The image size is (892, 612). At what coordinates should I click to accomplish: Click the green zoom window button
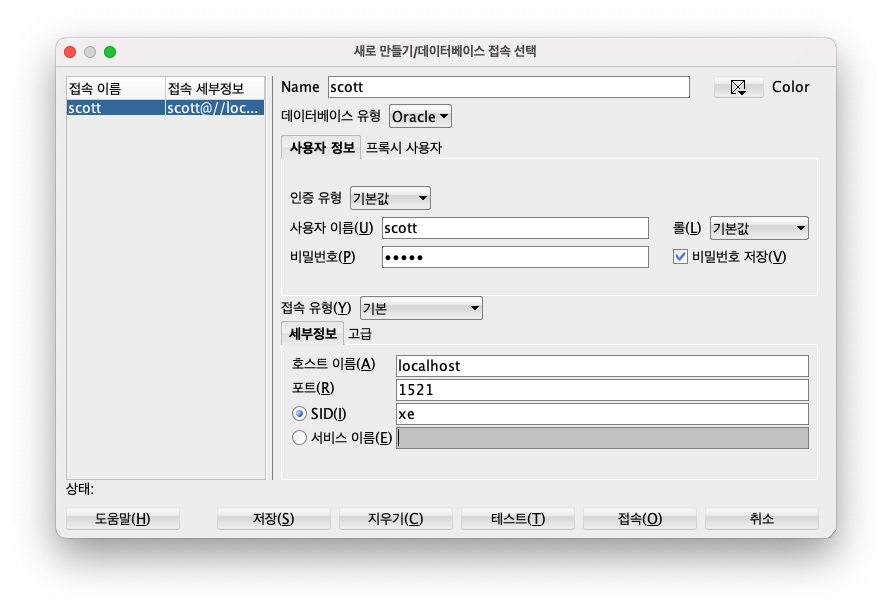[x=110, y=52]
